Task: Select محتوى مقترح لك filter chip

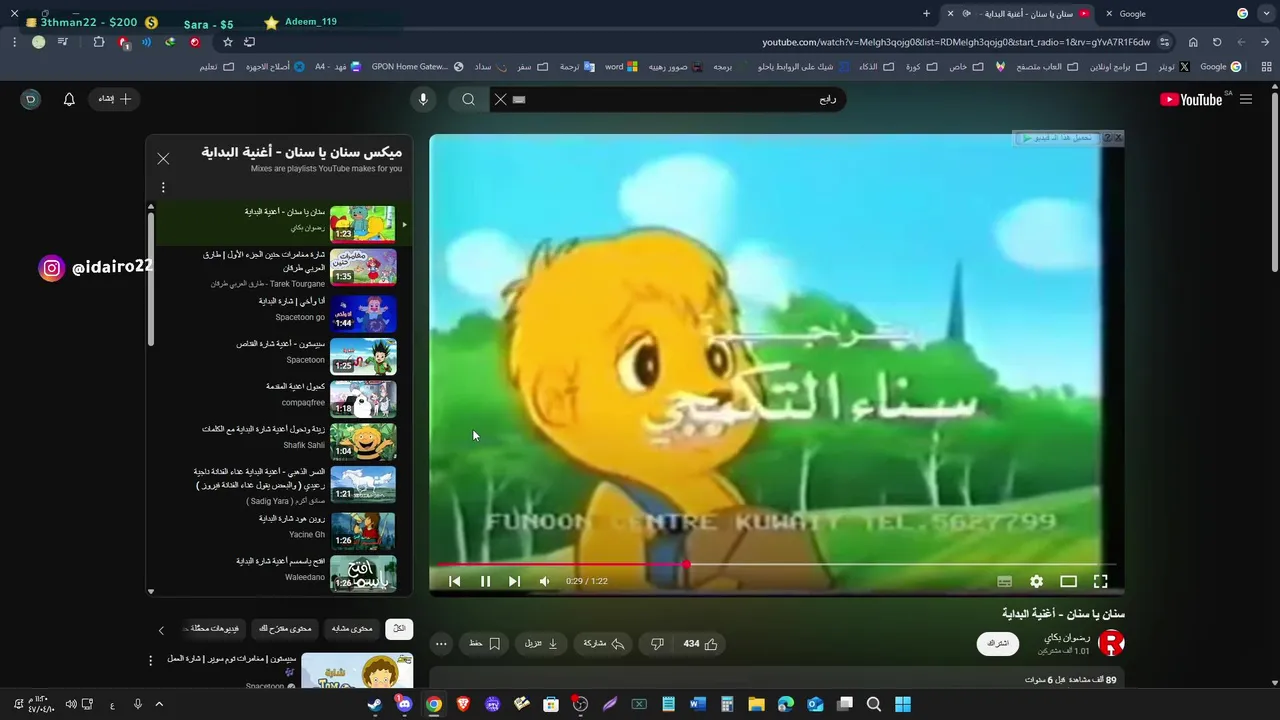Action: pos(285,629)
